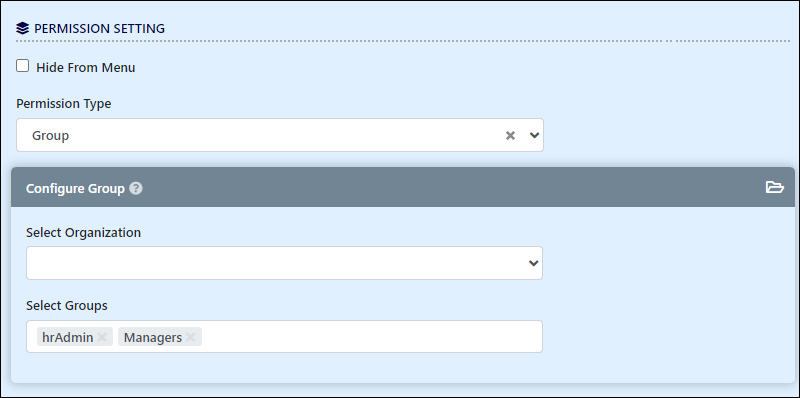The width and height of the screenshot is (800, 398).
Task: Click empty area of Select Groups field
Action: [371, 337]
